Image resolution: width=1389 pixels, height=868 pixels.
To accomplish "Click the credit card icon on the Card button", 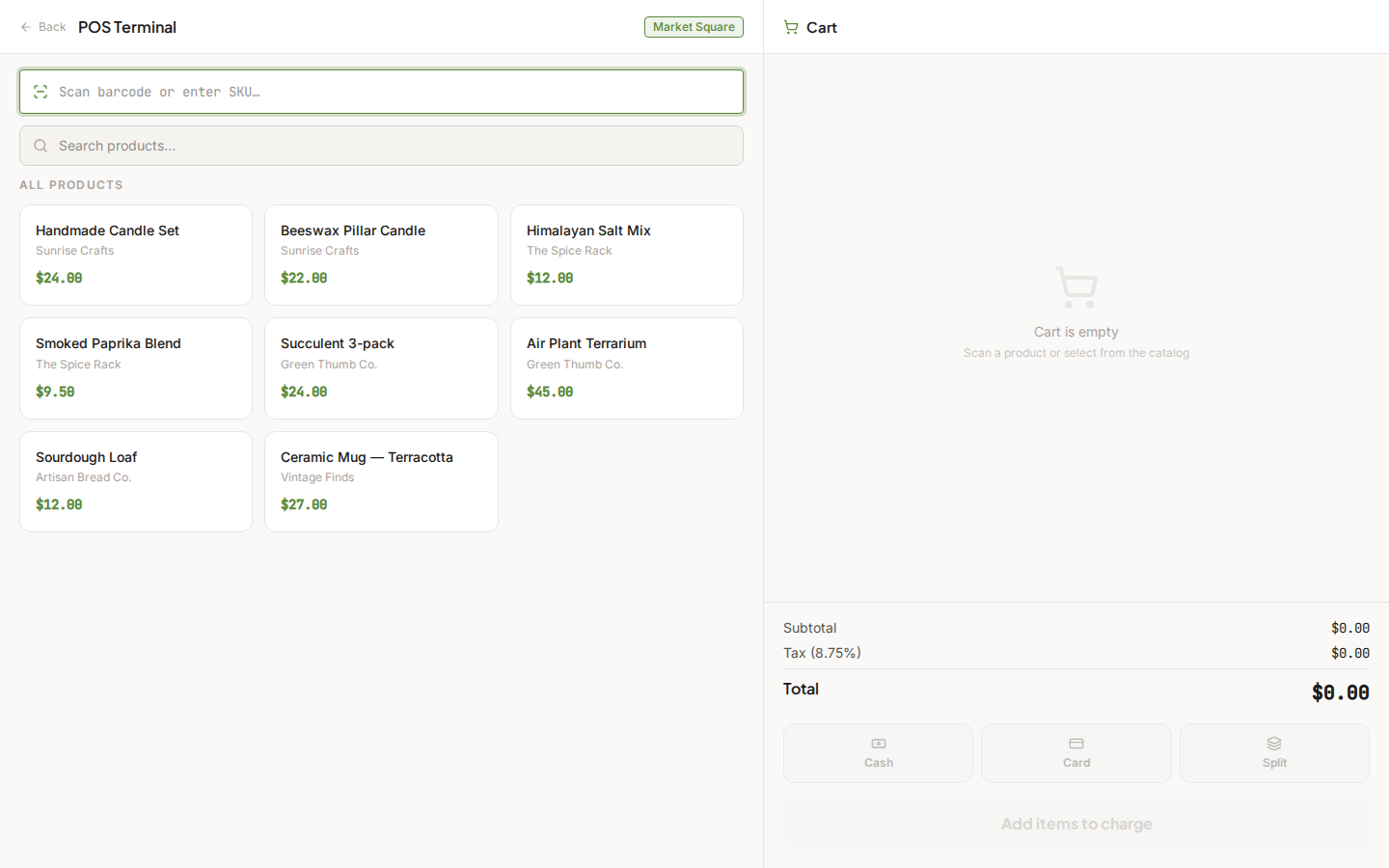I will coord(1076,744).
